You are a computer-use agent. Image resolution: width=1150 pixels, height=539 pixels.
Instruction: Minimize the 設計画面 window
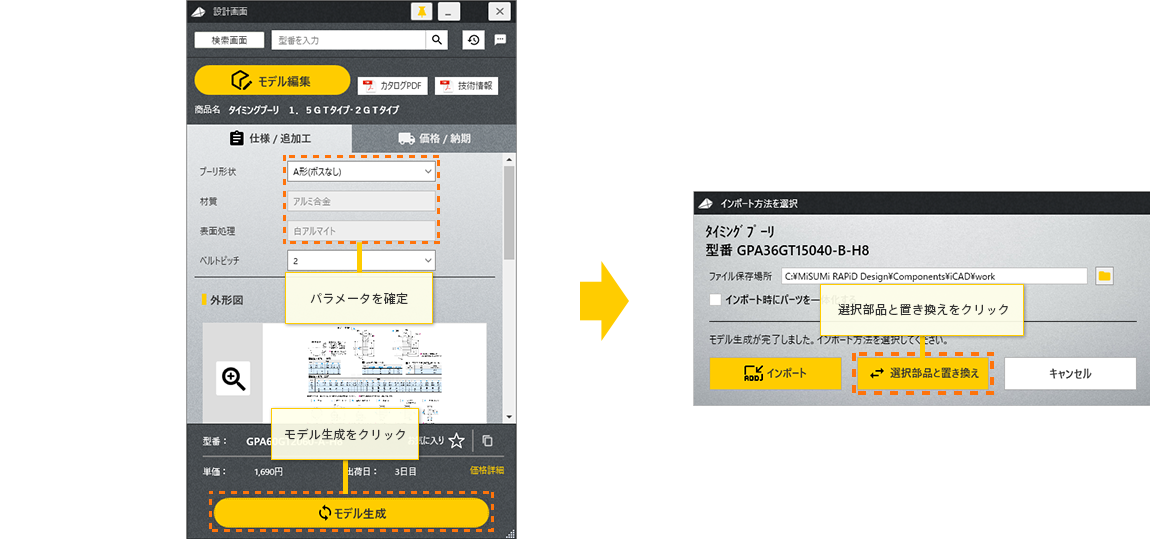pos(449,11)
